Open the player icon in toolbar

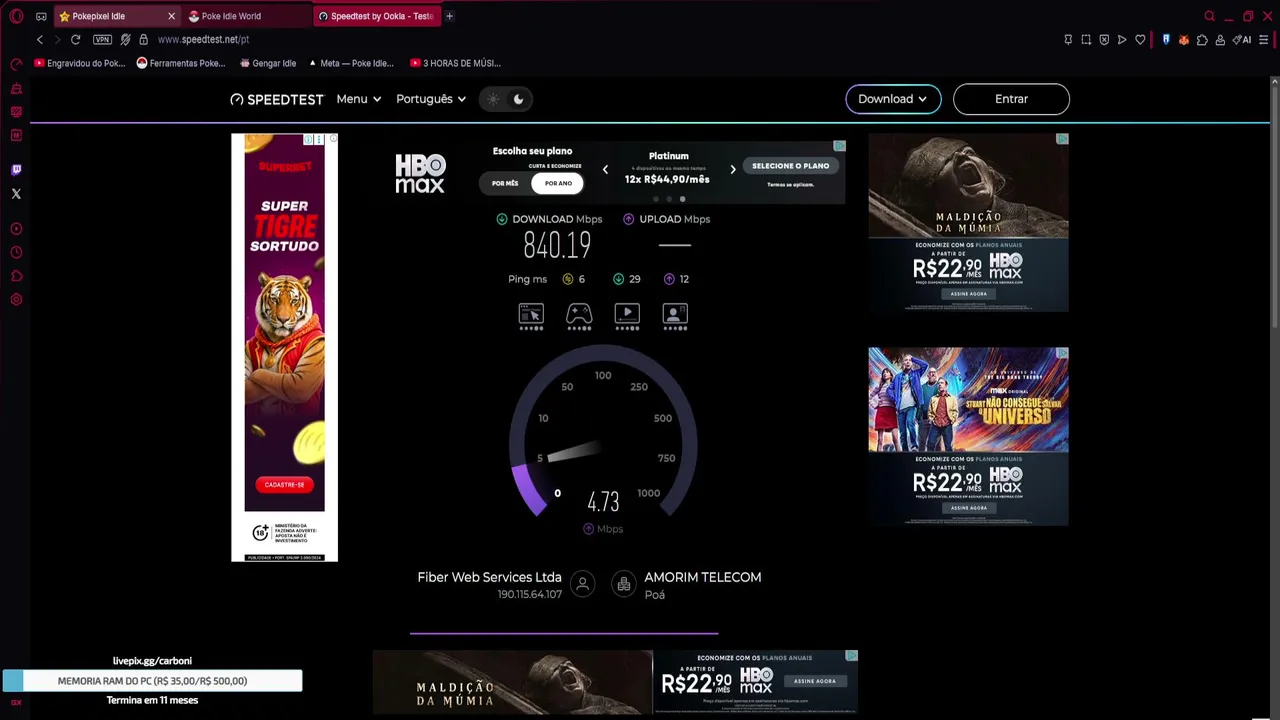pos(1122,40)
